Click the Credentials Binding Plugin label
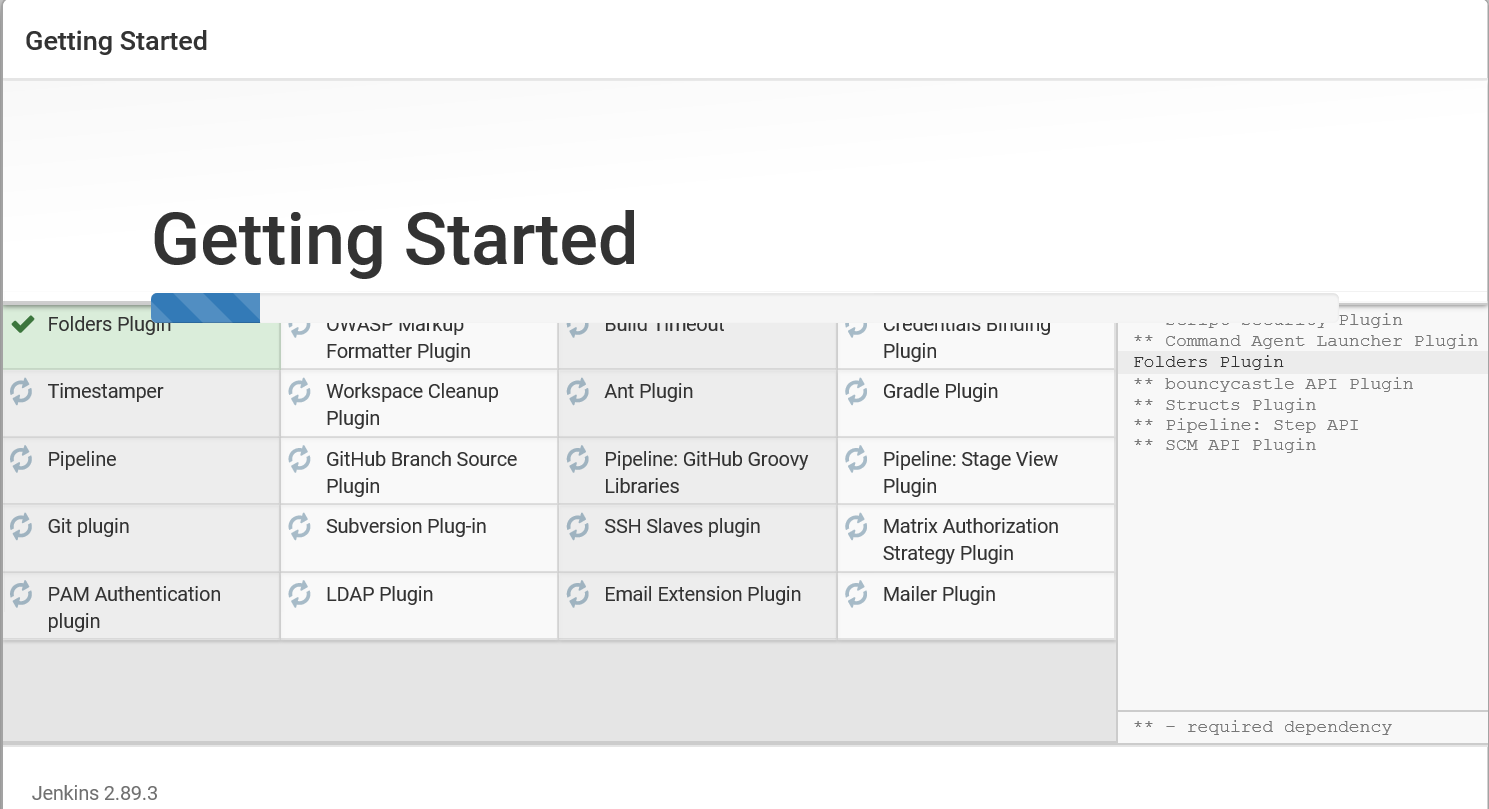 point(966,339)
